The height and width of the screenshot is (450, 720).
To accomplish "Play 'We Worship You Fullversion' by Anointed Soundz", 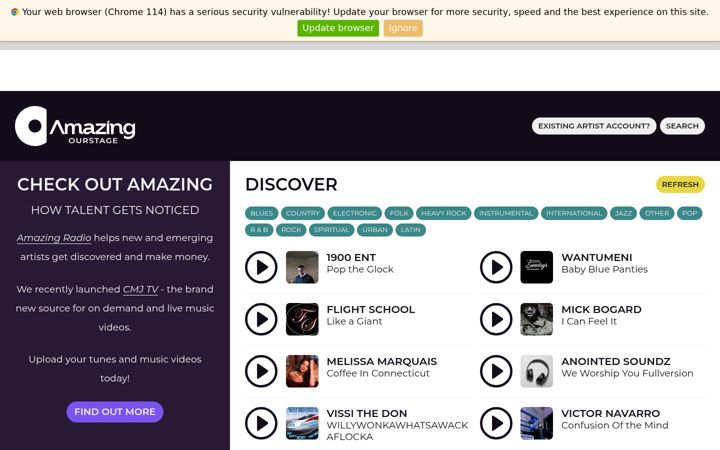I will 496,371.
